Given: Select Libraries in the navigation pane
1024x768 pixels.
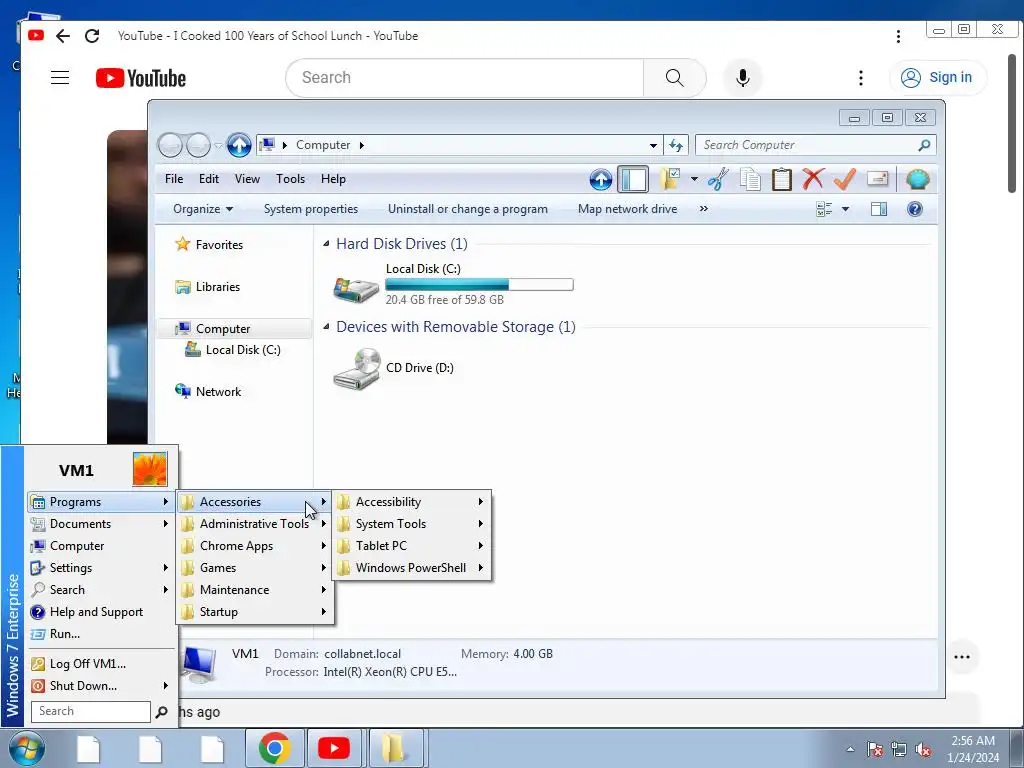Looking at the screenshot, I should [x=208, y=287].
